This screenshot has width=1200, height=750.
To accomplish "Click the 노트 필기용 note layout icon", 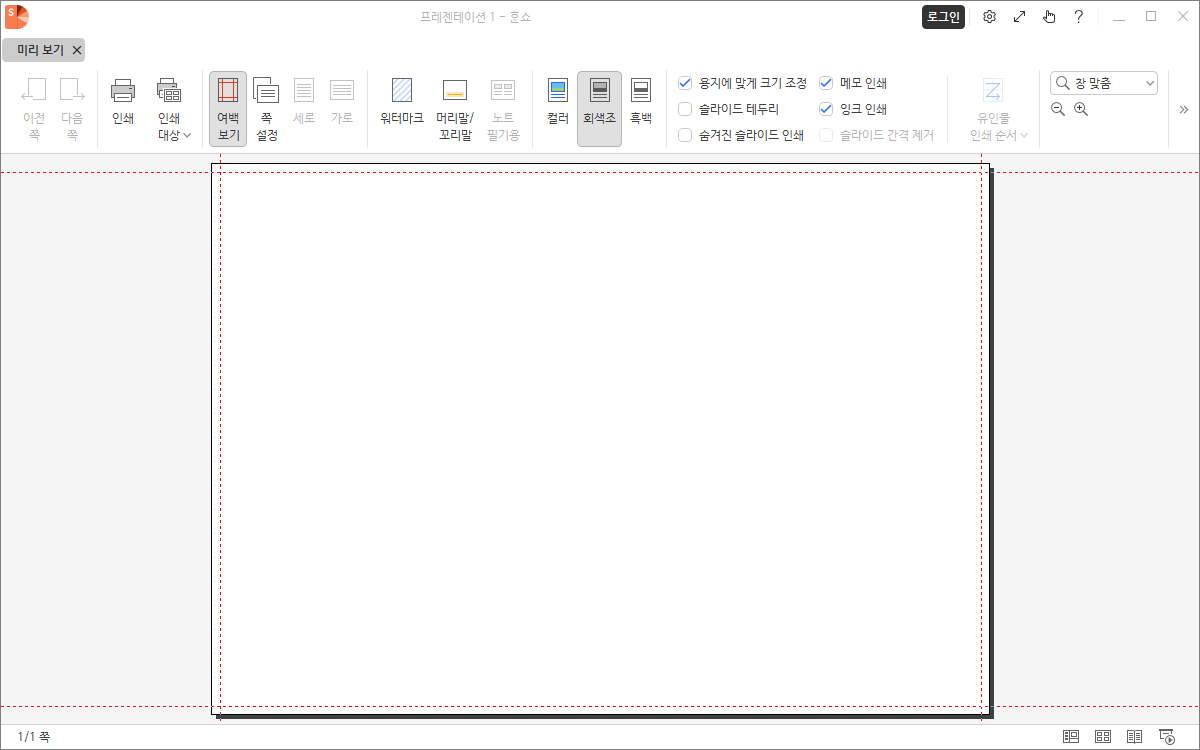I will tap(503, 91).
